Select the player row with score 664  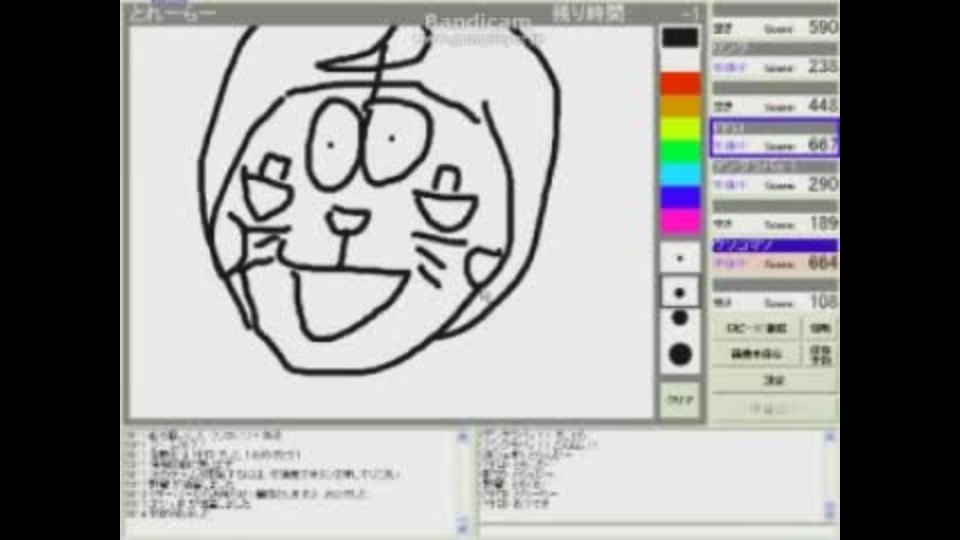[x=775, y=257]
